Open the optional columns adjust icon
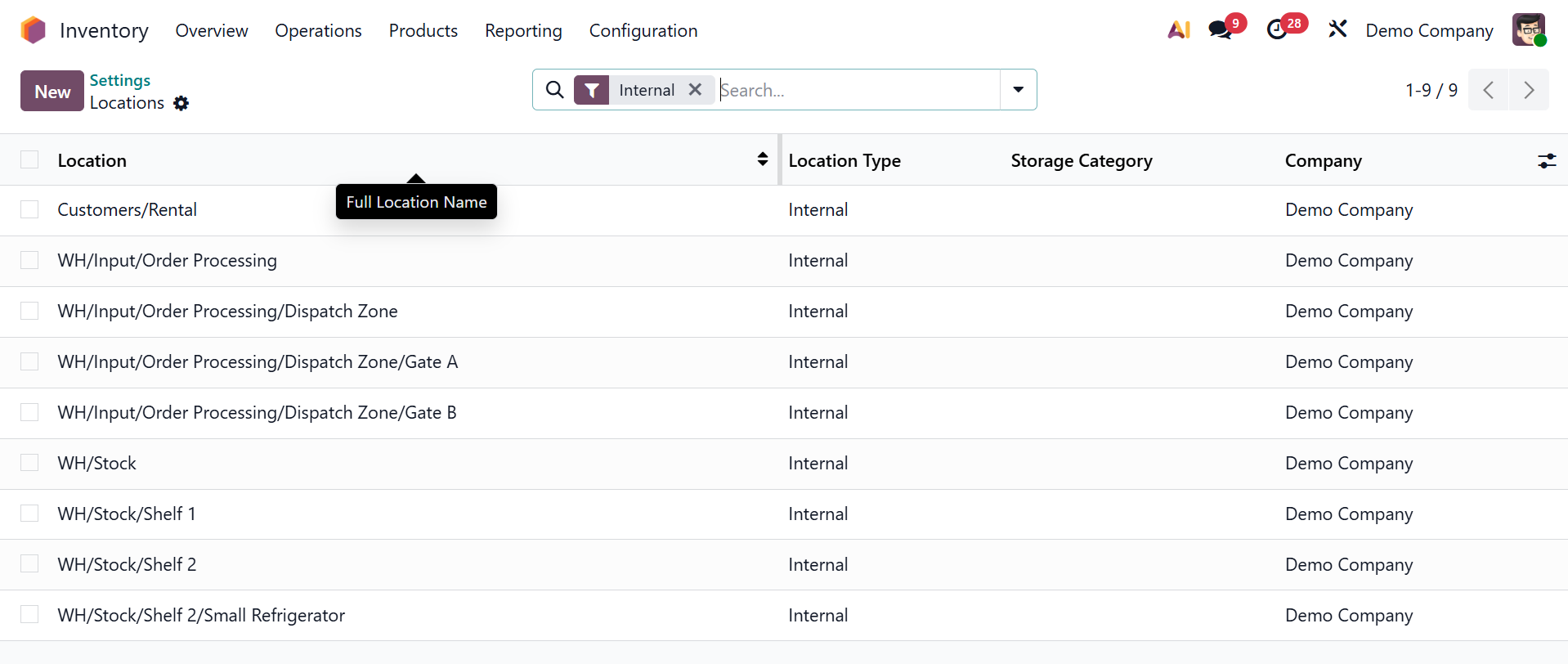The height and width of the screenshot is (664, 1568). point(1547,161)
